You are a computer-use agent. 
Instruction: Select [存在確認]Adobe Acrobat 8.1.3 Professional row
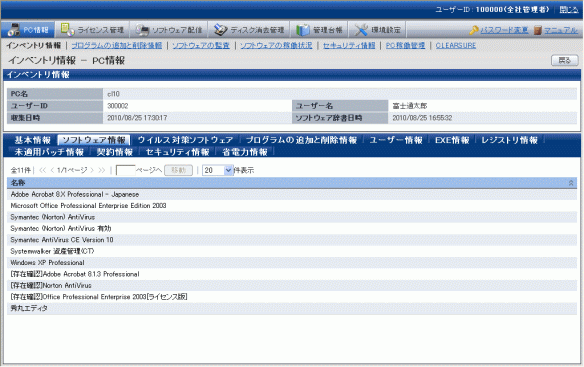292,274
